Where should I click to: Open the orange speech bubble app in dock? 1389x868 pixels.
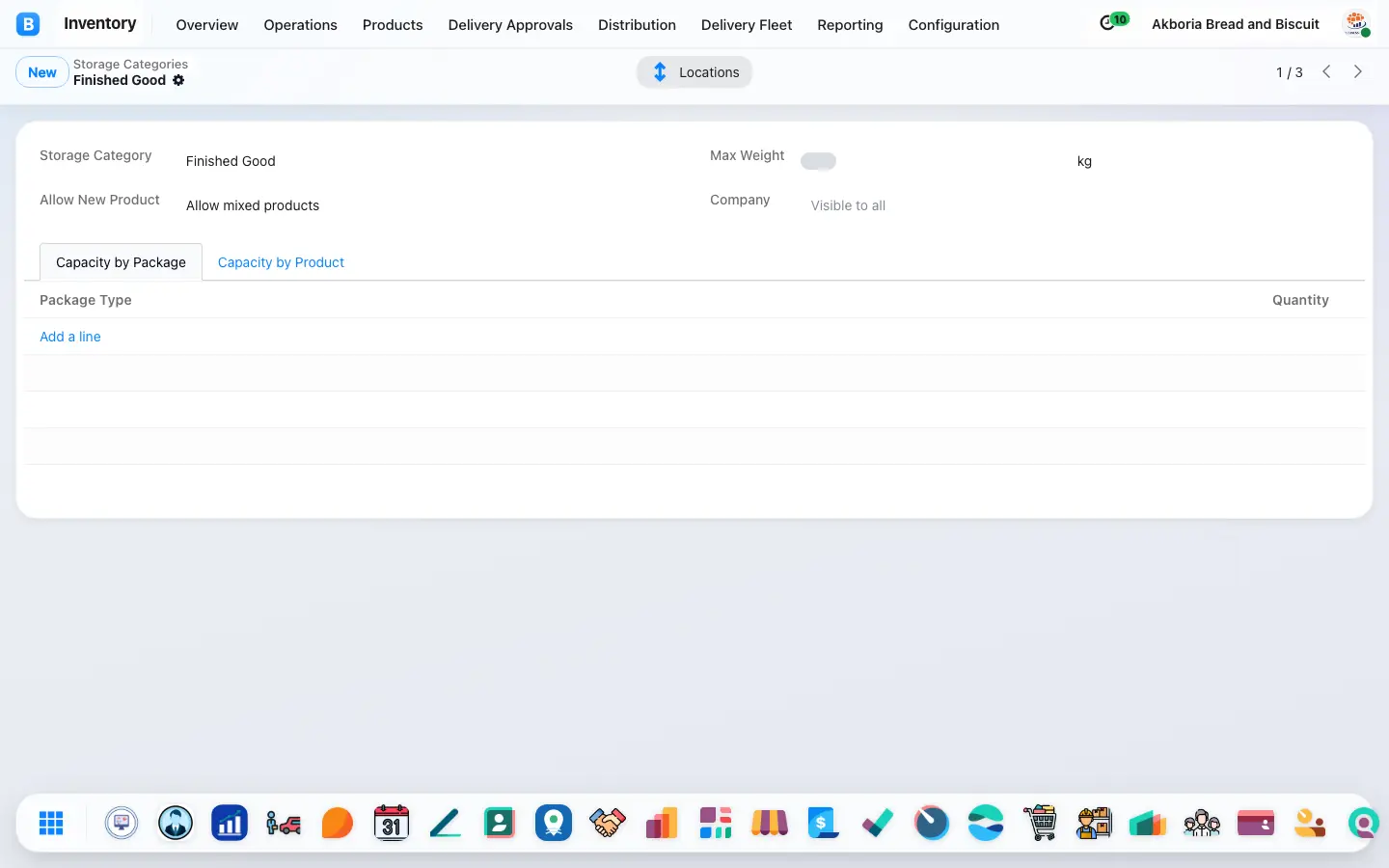(x=338, y=823)
